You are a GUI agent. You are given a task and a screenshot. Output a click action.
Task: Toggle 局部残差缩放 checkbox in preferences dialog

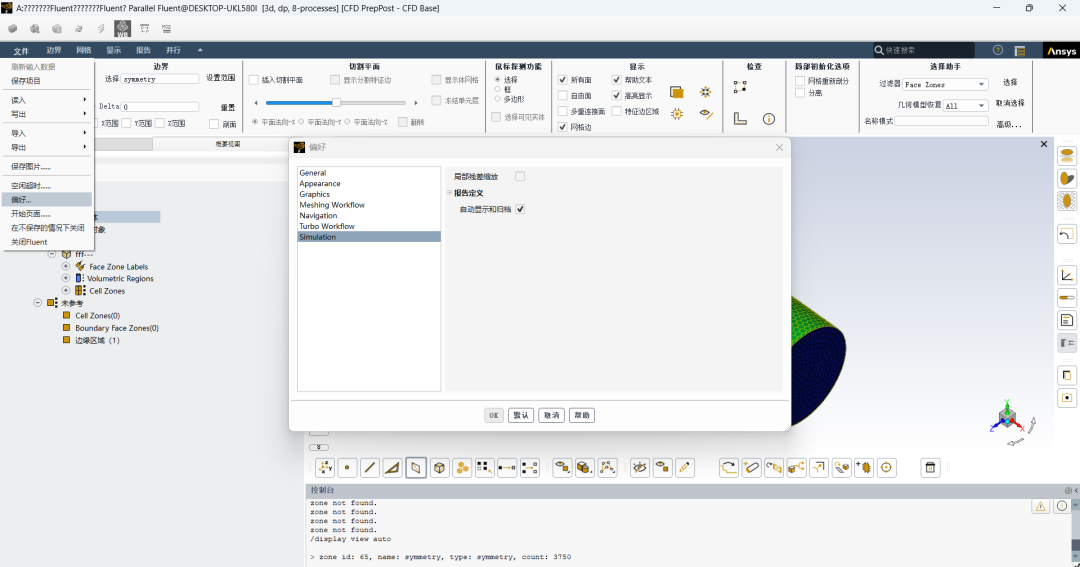(520, 176)
